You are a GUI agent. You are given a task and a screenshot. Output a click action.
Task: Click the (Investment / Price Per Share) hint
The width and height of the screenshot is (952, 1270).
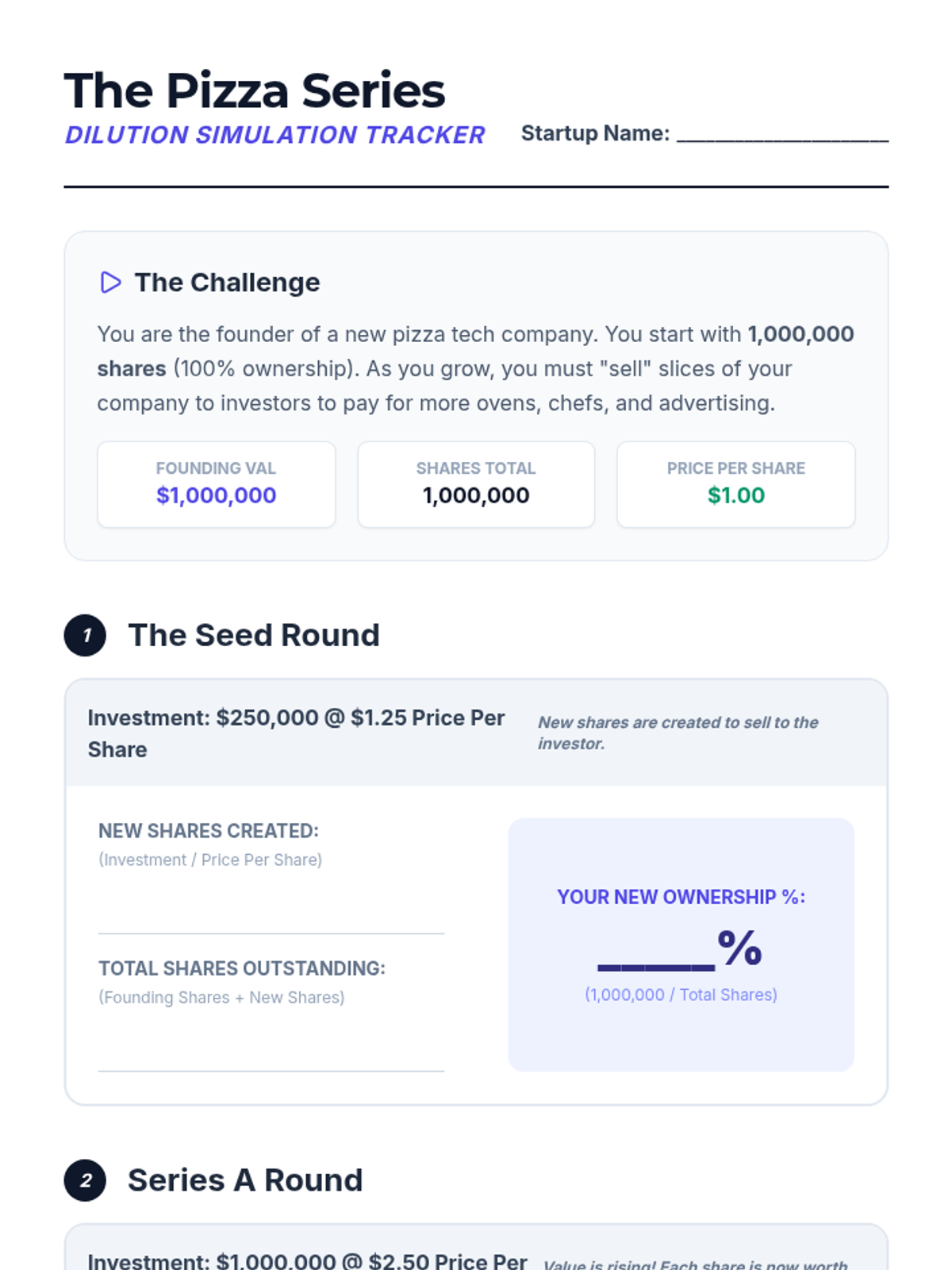210,860
